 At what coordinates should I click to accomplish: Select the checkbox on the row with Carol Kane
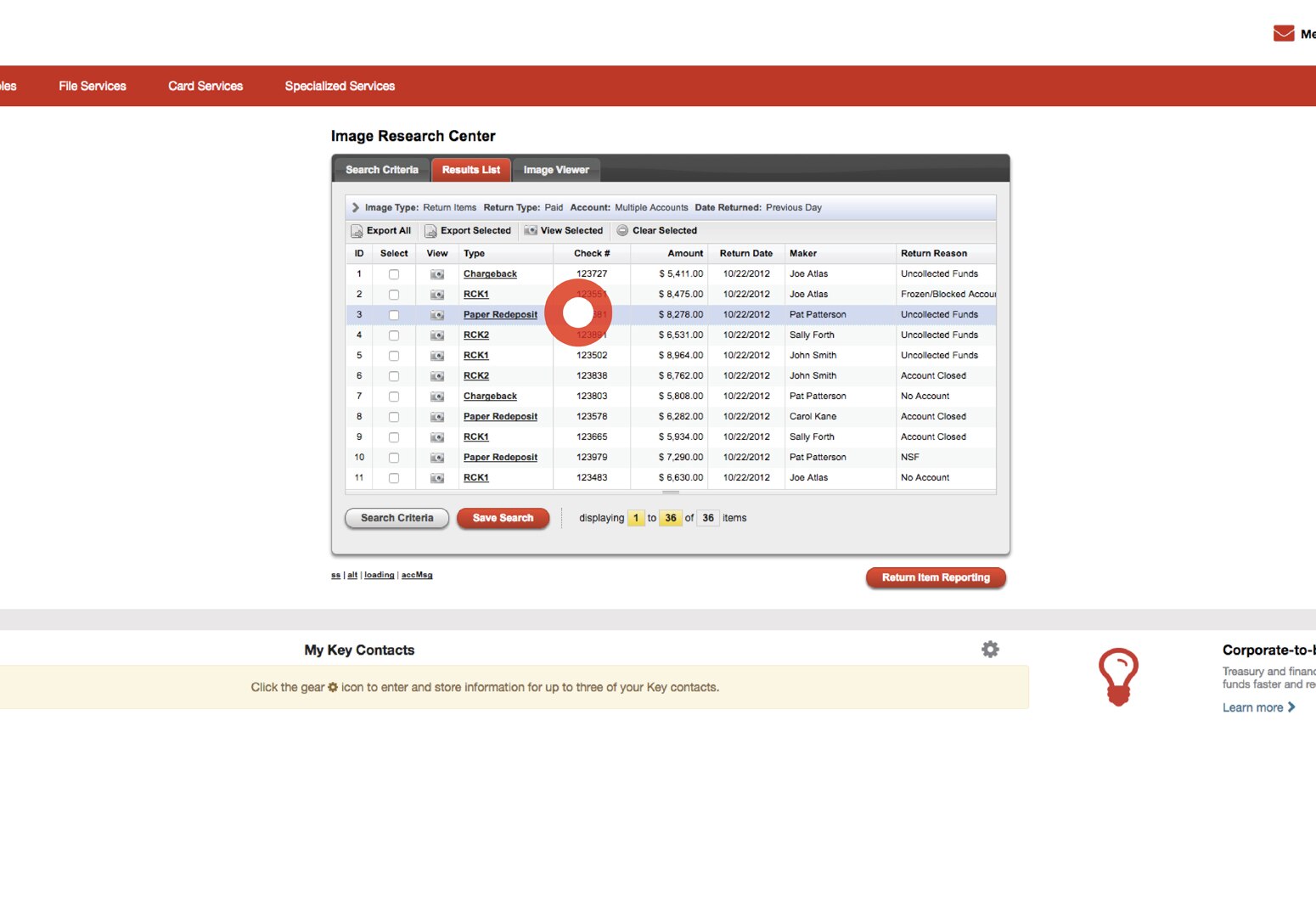tap(393, 416)
